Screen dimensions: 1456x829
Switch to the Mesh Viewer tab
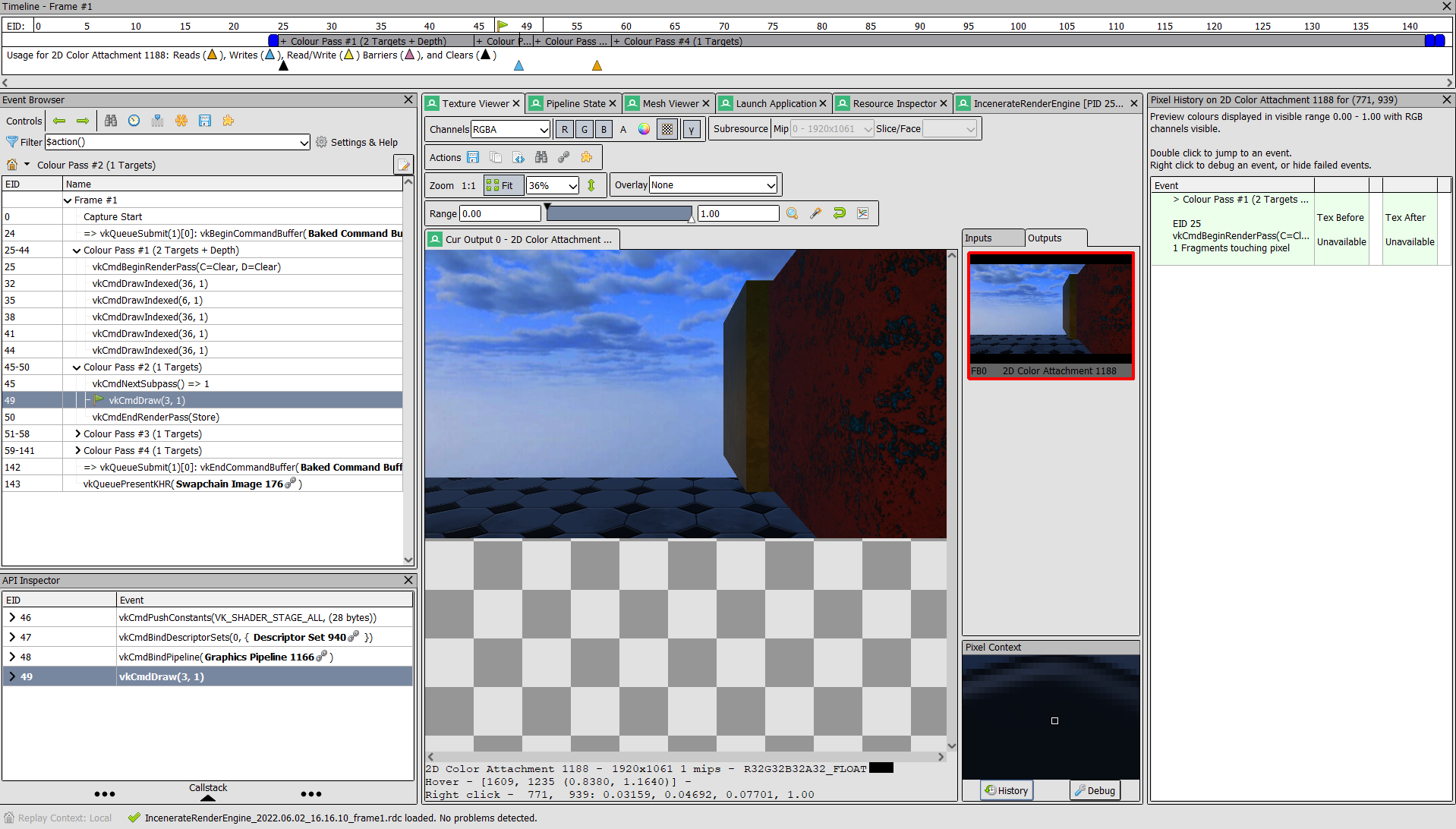[x=670, y=103]
